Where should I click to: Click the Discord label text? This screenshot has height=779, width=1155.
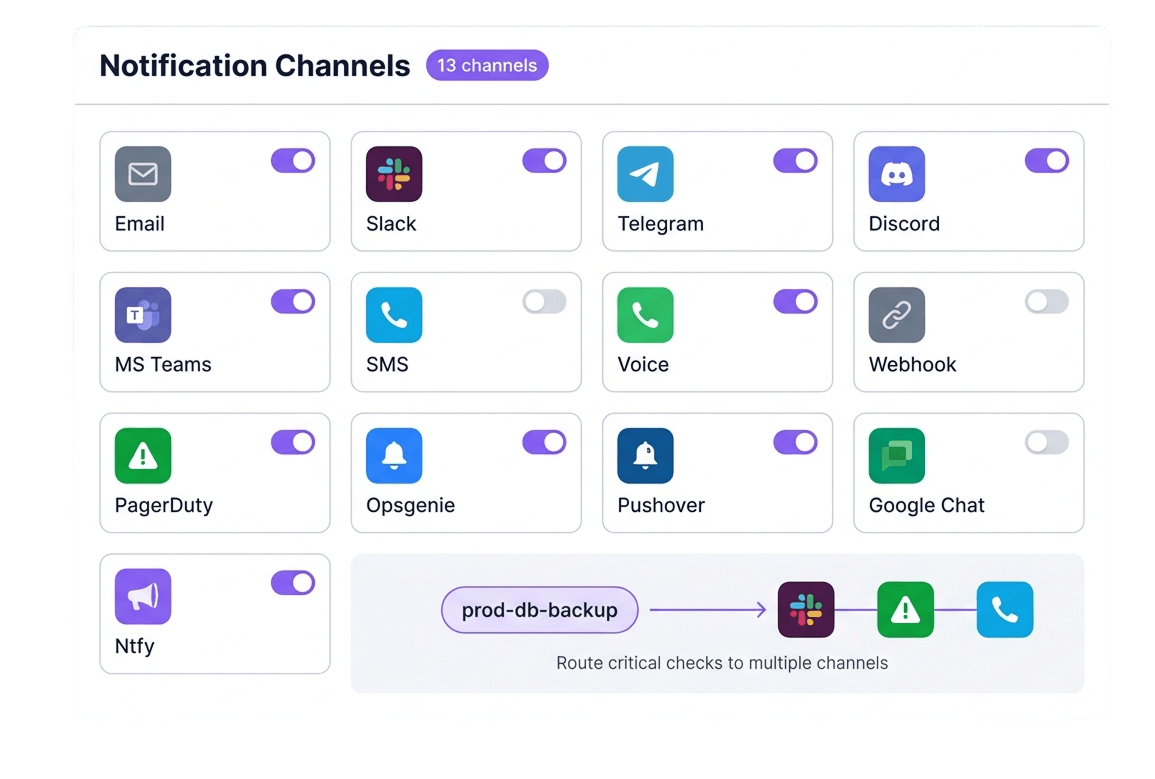(904, 224)
